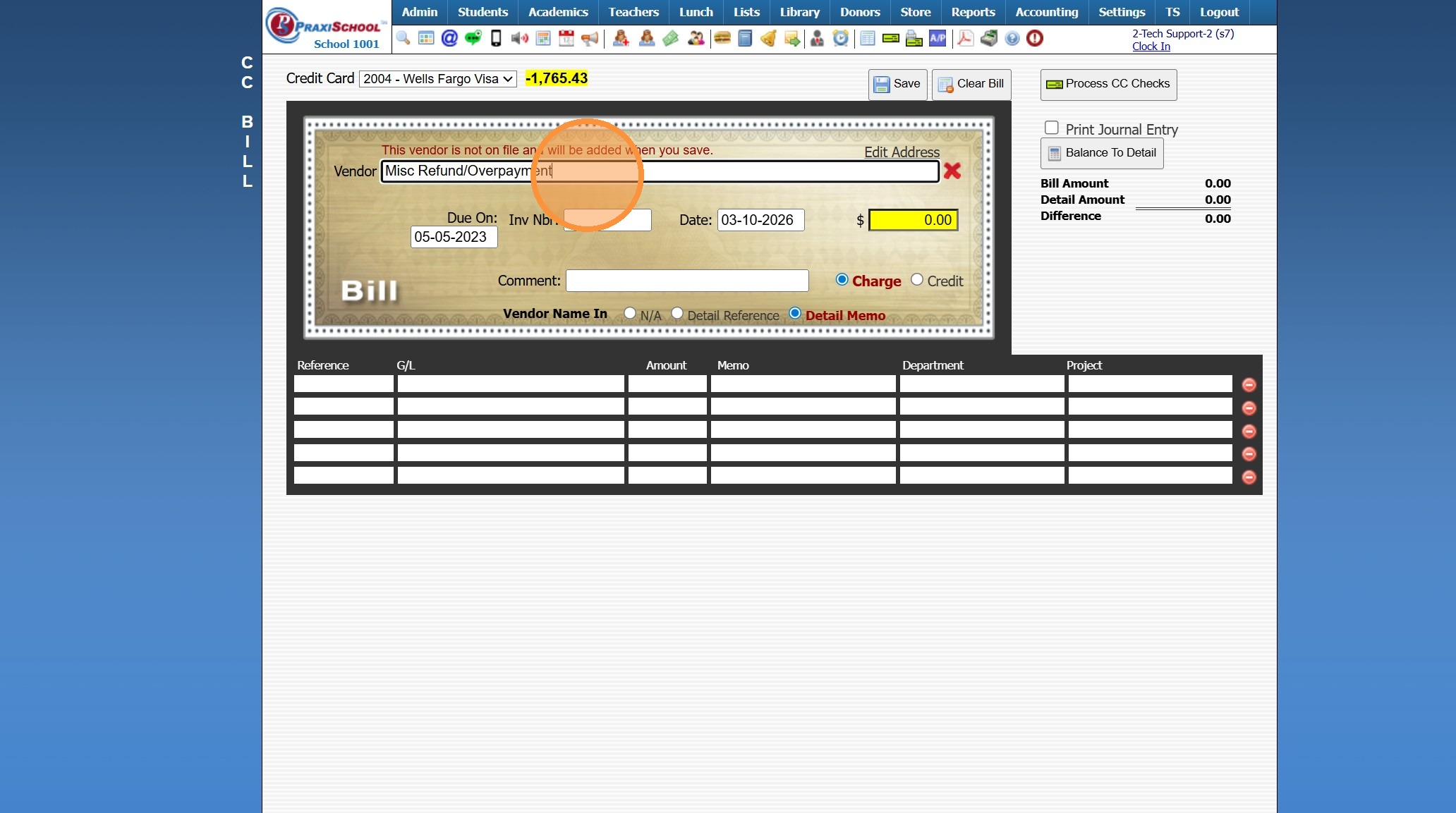Select the Credit radio button

(x=916, y=279)
